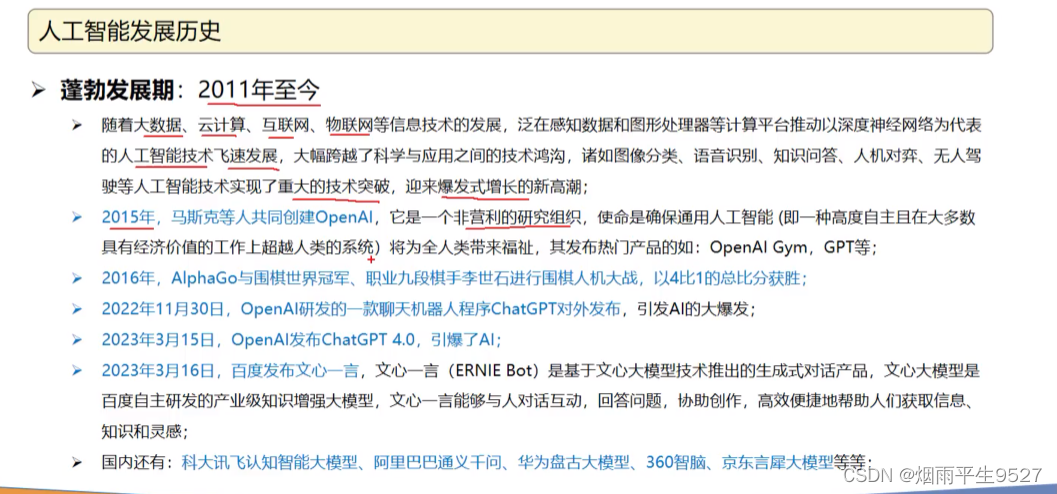Click the blue text 京东言犀大模型
Viewport: 1057px width, 494px height.
(x=777, y=462)
